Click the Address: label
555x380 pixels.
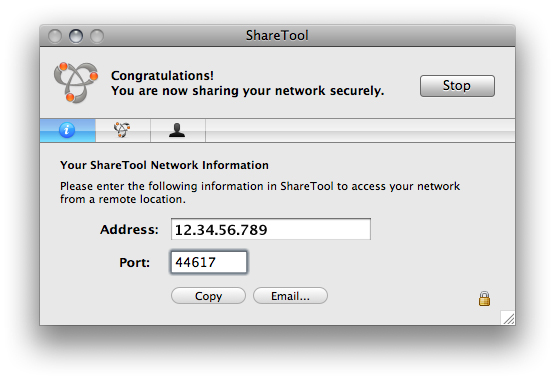pos(129,230)
